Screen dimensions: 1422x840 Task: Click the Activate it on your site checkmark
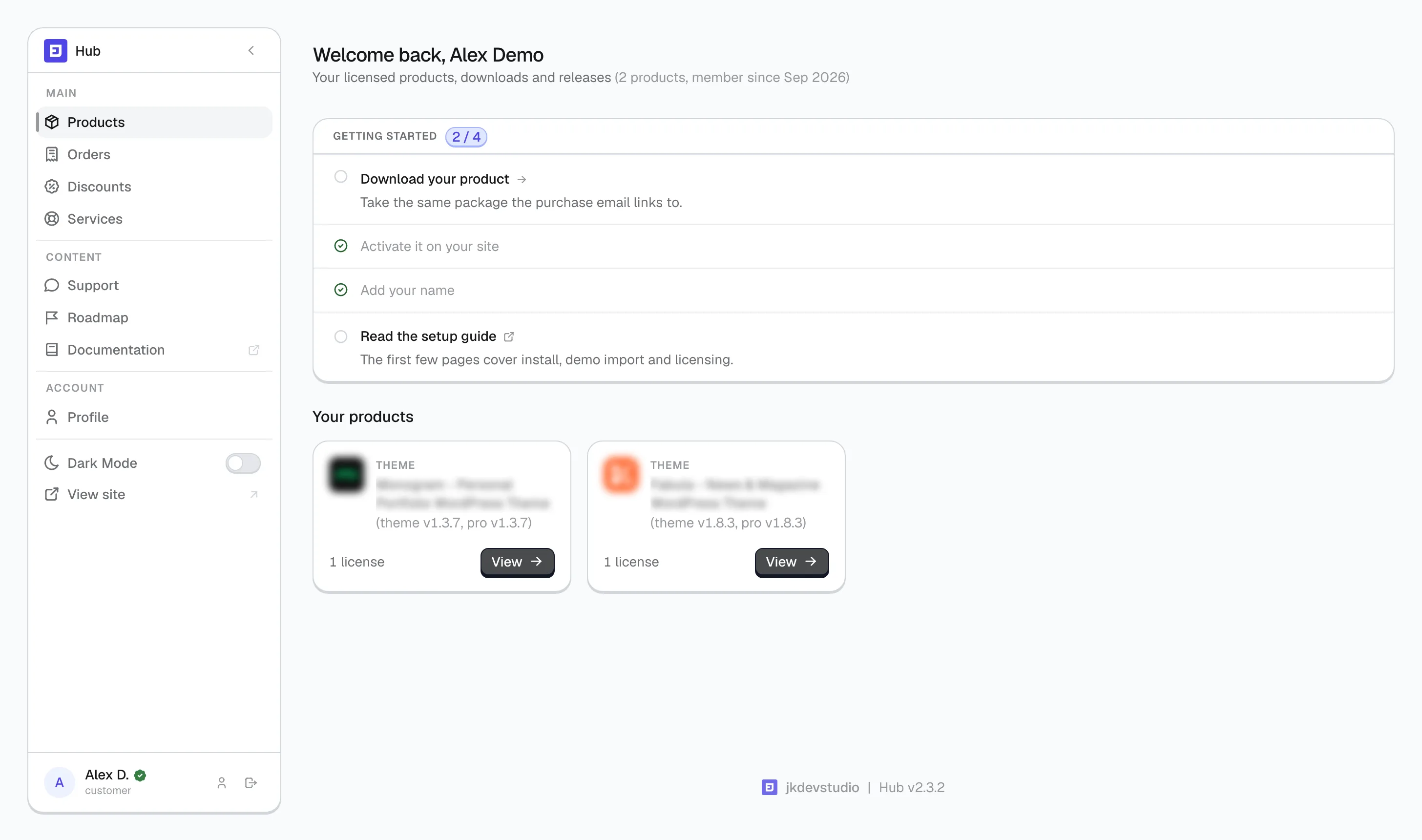(x=341, y=246)
